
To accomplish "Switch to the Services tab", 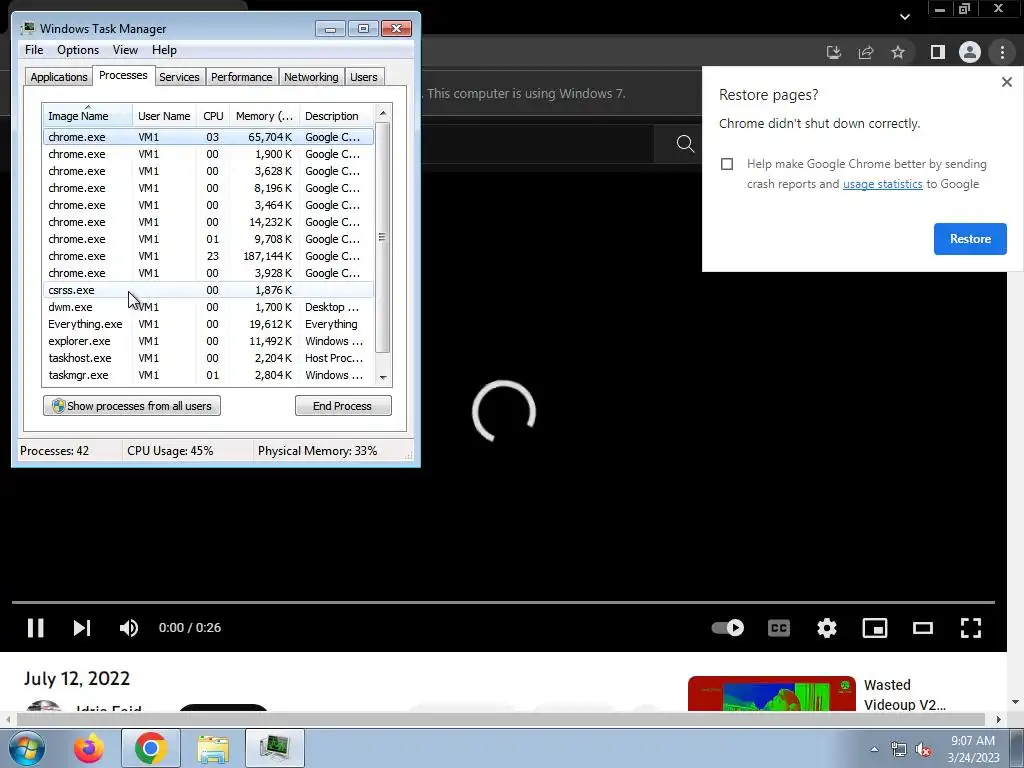I will 179,77.
